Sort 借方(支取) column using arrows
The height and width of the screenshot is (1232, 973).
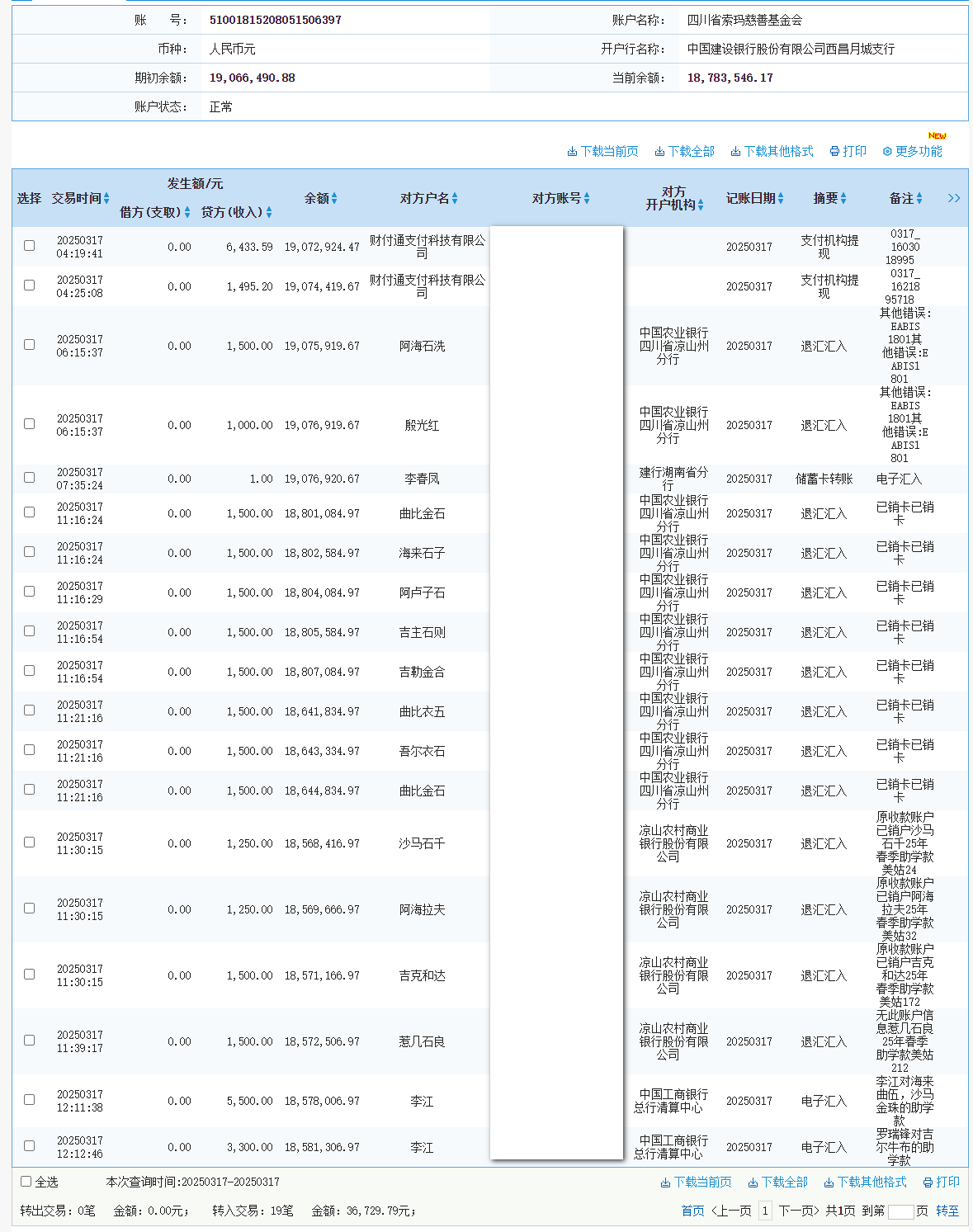187,213
